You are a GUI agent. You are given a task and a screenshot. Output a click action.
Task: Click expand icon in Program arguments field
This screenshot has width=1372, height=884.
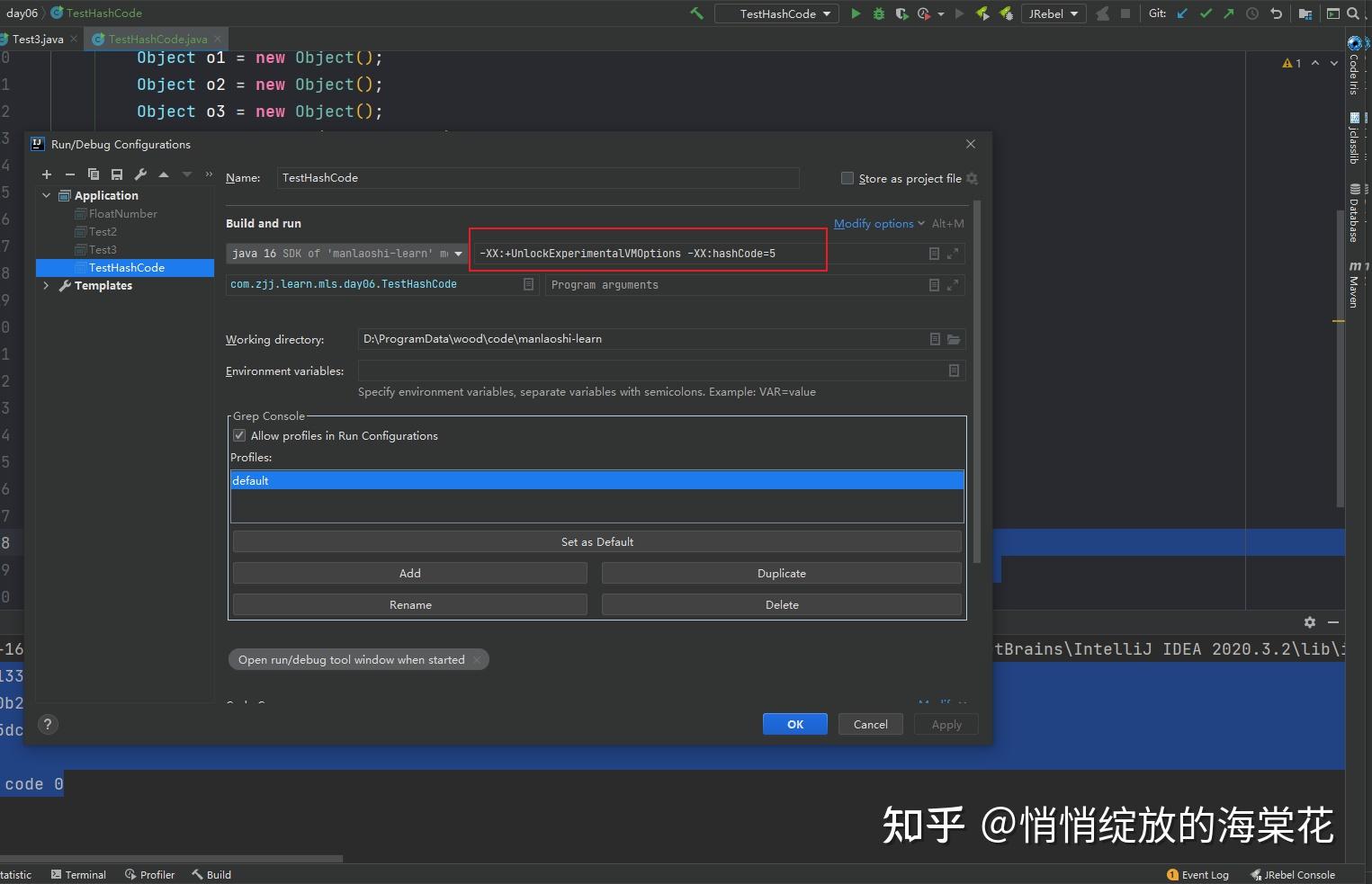coord(953,285)
